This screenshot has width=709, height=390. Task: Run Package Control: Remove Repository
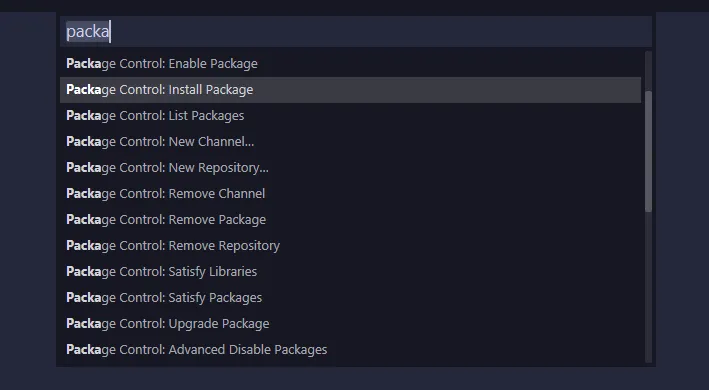(x=350, y=246)
